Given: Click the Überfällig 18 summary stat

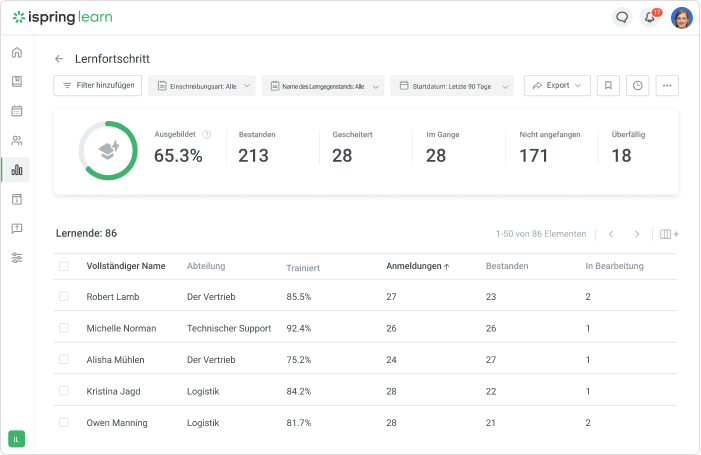Looking at the screenshot, I should point(628,147).
